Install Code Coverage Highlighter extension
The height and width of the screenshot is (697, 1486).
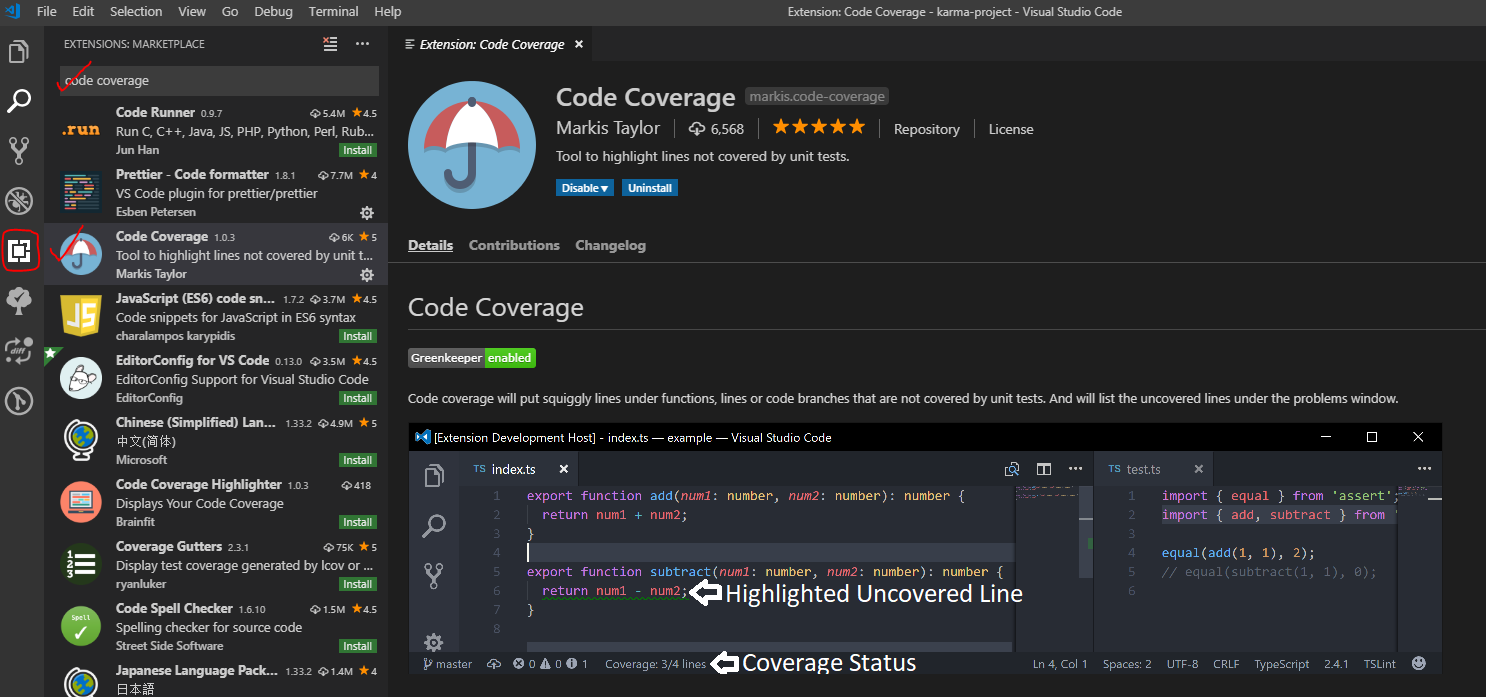tap(357, 522)
